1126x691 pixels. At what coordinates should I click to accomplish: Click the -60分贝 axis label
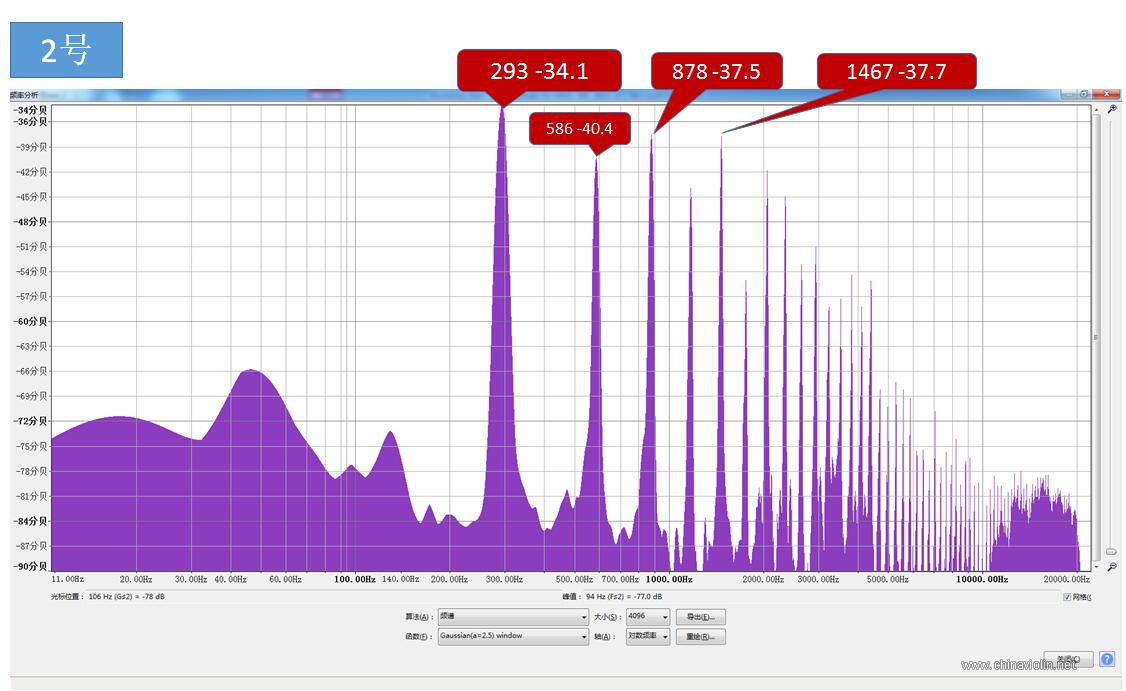pos(30,321)
